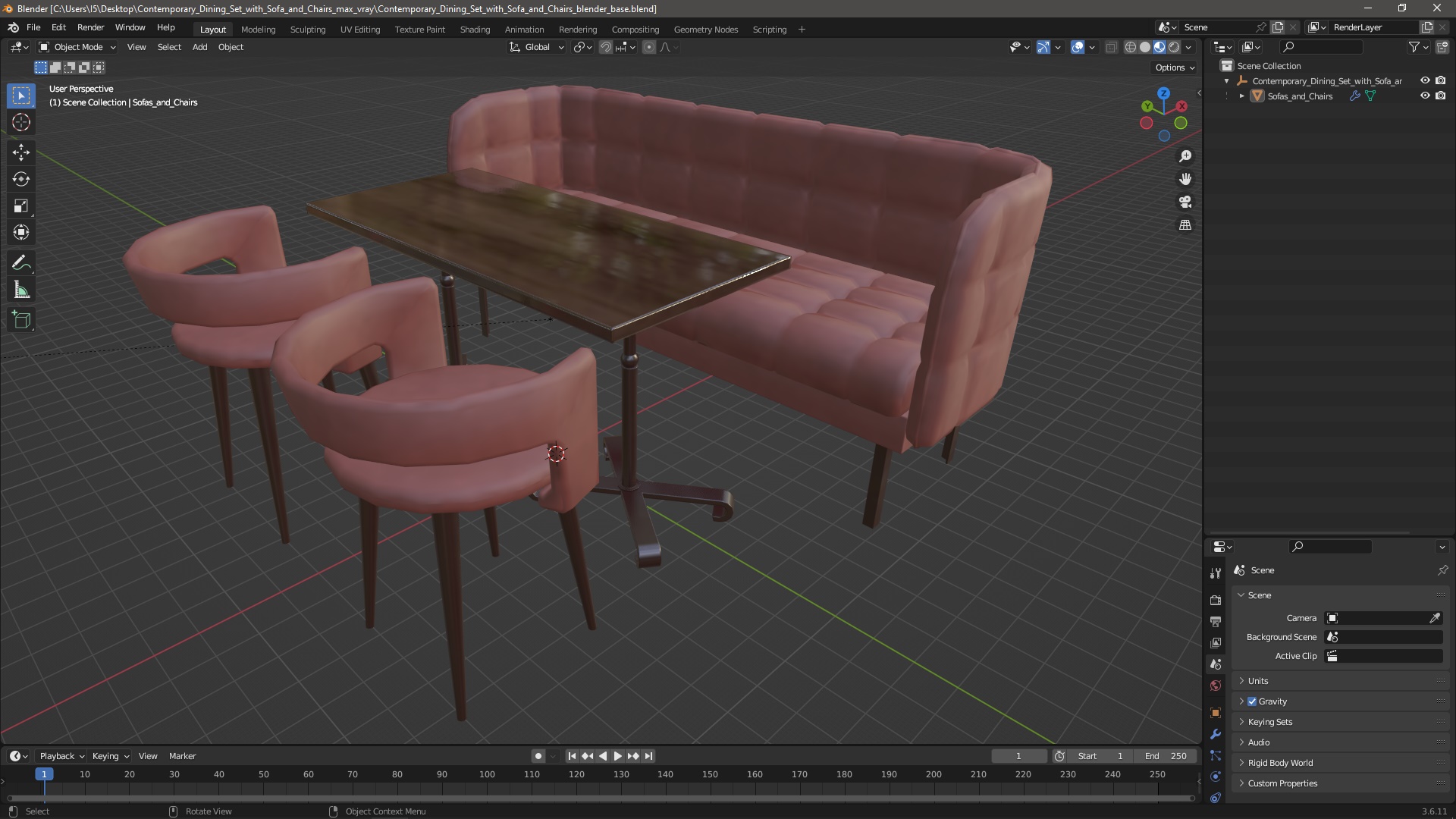Screen dimensions: 1456x819
Task: Play the animation forward
Action: tap(617, 756)
